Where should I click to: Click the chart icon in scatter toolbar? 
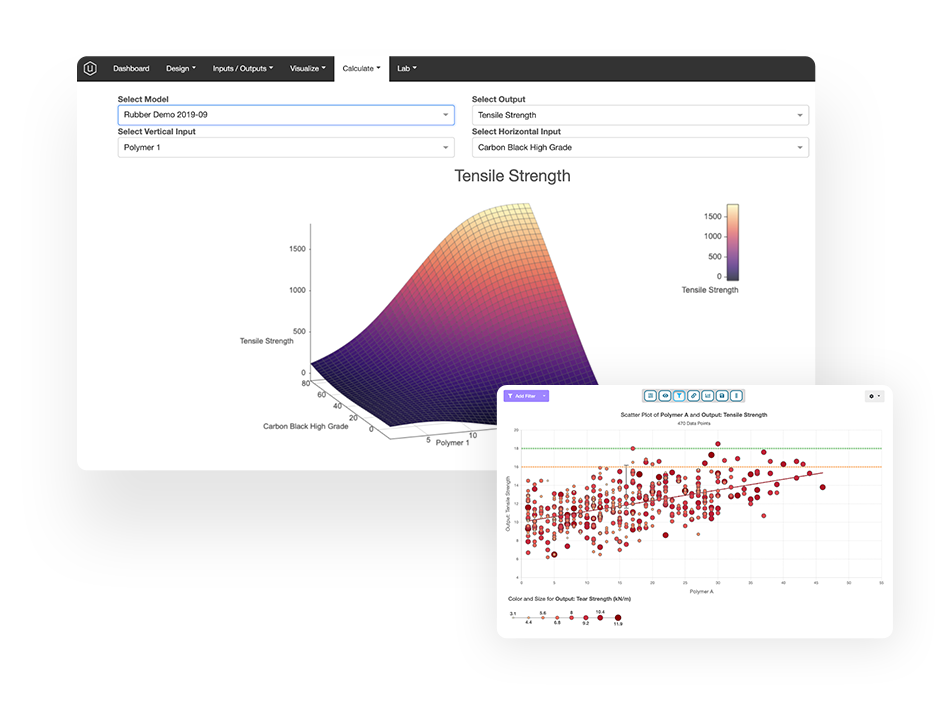(708, 396)
